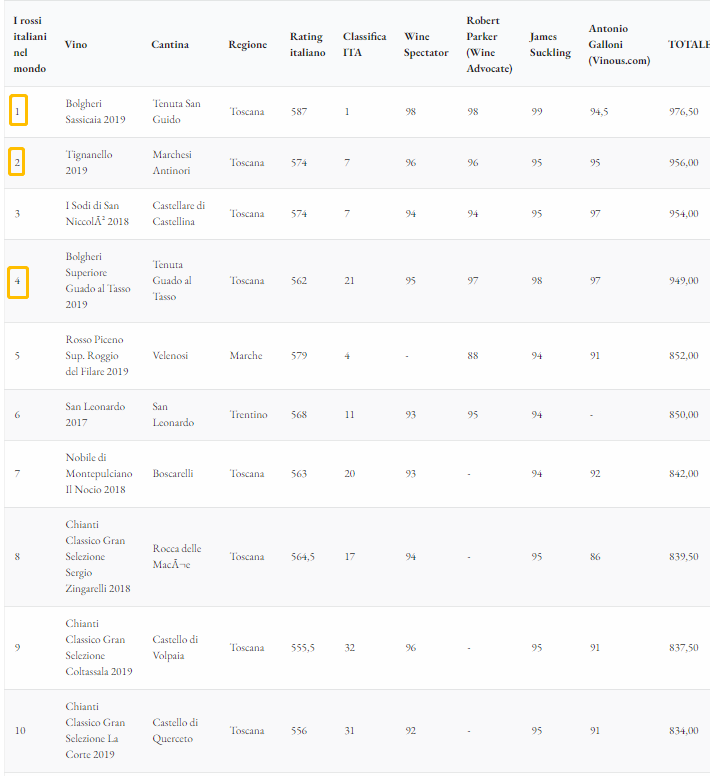Screen dimensions: 721x776
Task: Select the Velenosi winery cell
Action: (170, 355)
